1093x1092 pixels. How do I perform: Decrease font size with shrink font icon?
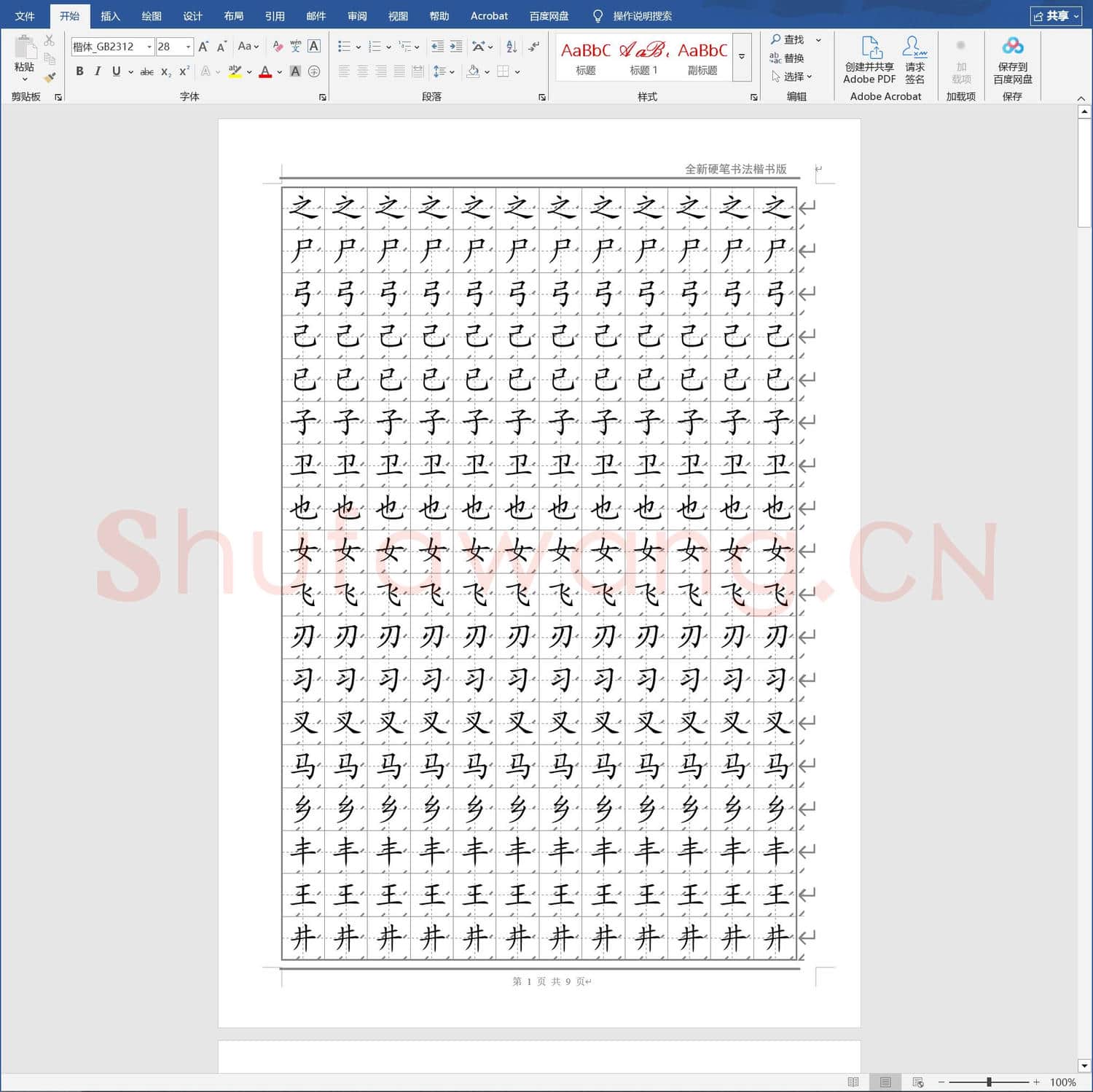[x=222, y=47]
